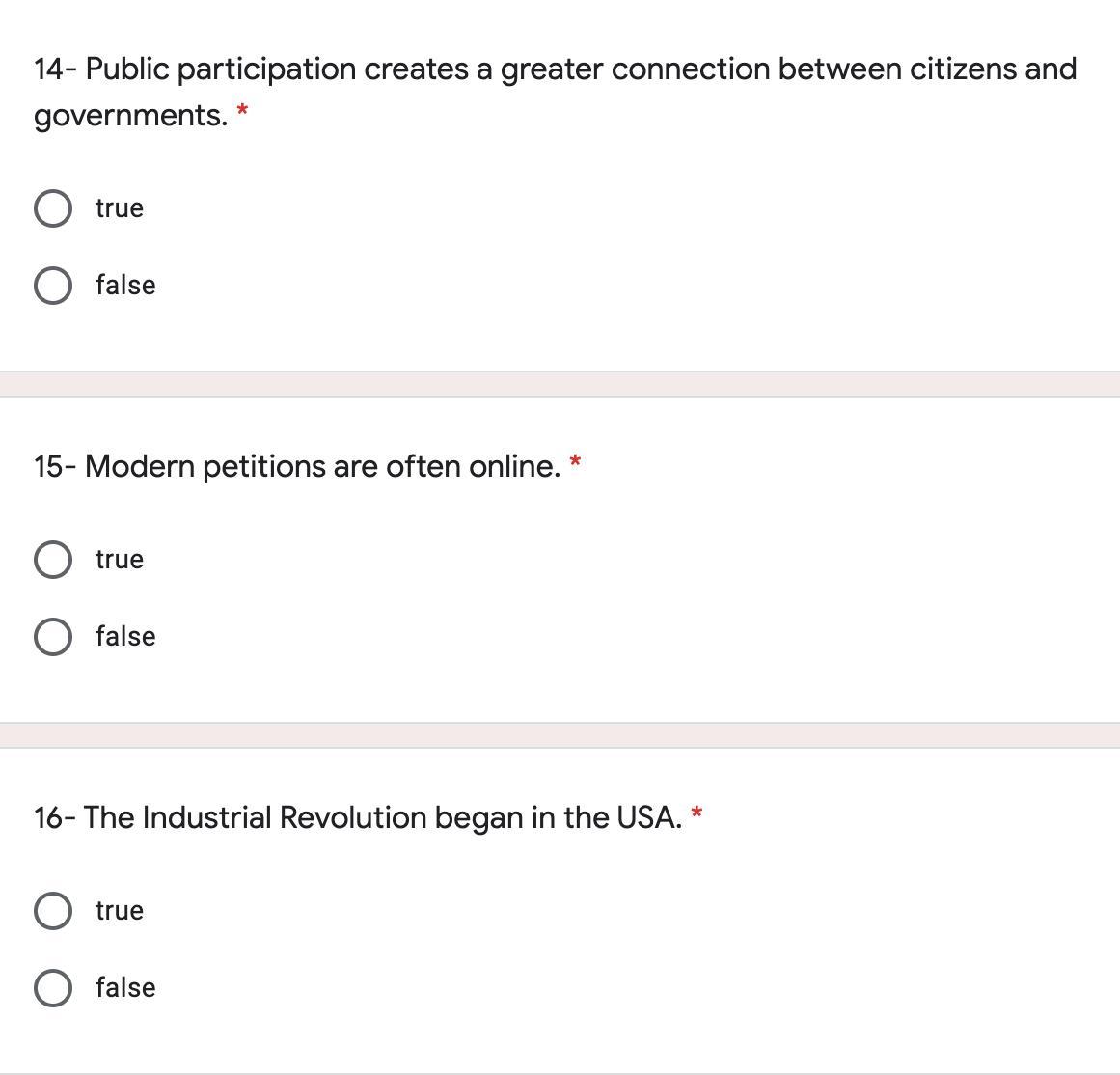This screenshot has height=1075, width=1120.
Task: Mark Industrial Revolution statement as false
Action: click(52, 988)
